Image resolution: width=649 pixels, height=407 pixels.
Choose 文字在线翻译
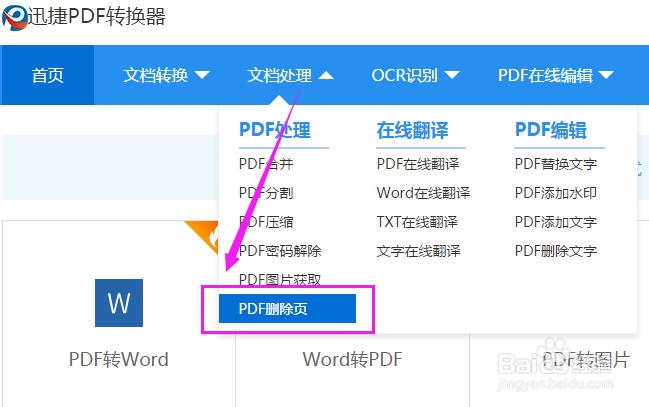[x=418, y=251]
